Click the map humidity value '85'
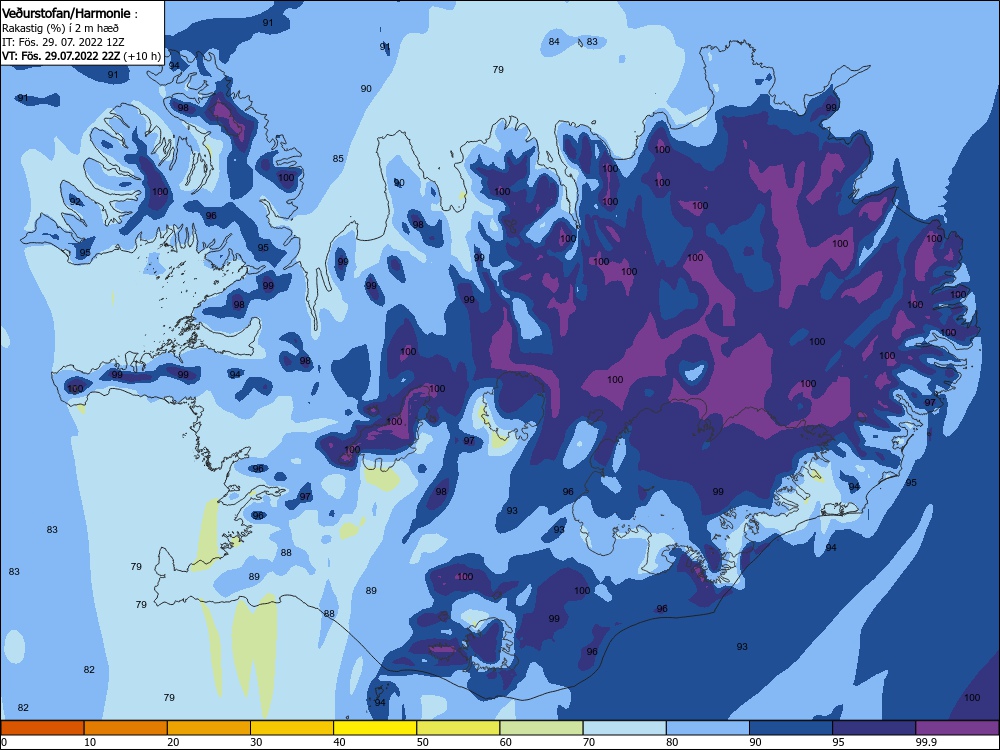Screen dimensions: 1000x750 (338, 159)
